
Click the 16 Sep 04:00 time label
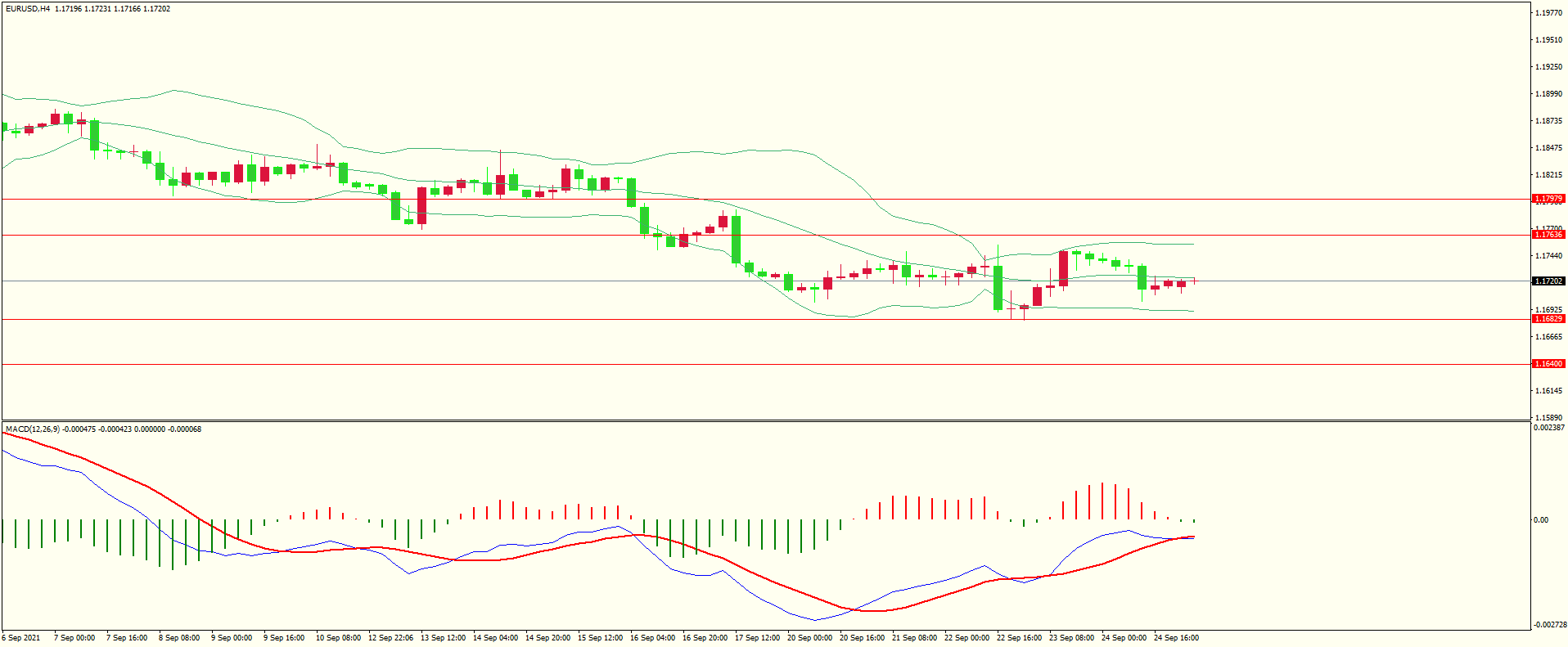pos(652,638)
